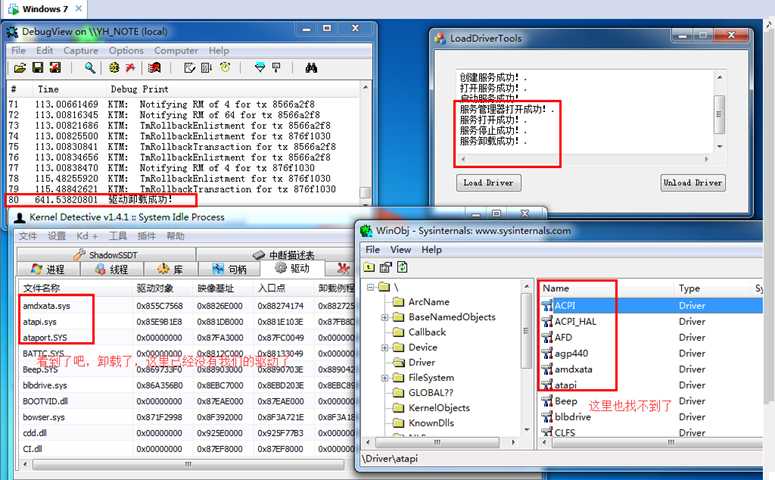Select the blbdrive driver entry in WinObj
This screenshot has width=775, height=480.
(x=572, y=417)
